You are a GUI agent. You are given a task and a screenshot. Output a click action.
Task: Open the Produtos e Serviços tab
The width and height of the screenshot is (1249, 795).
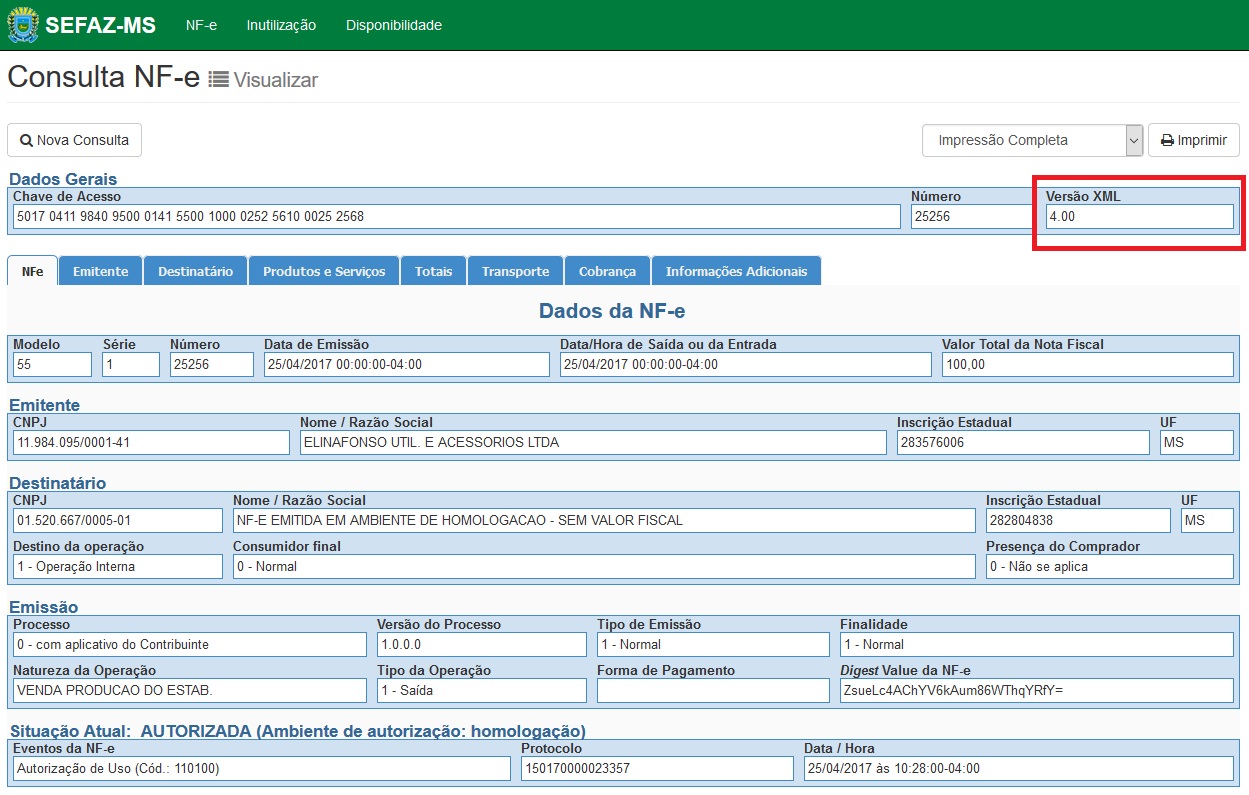coord(324,271)
